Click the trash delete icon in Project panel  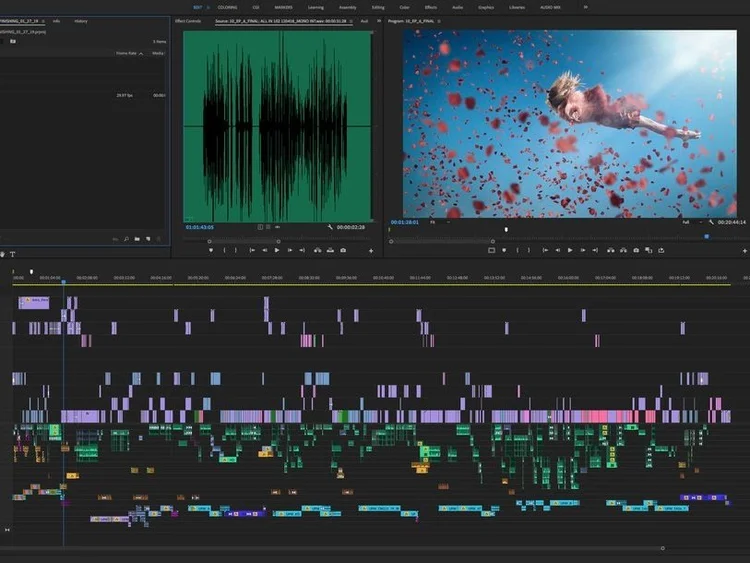[x=159, y=239]
